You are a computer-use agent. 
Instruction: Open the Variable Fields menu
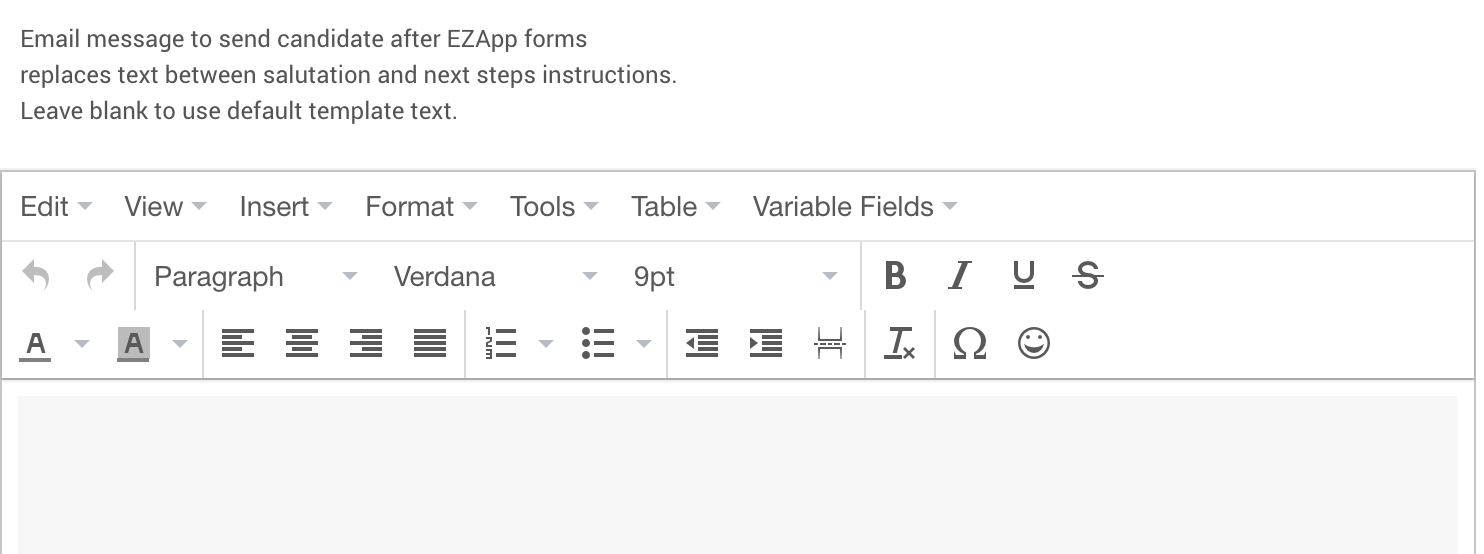pos(854,207)
